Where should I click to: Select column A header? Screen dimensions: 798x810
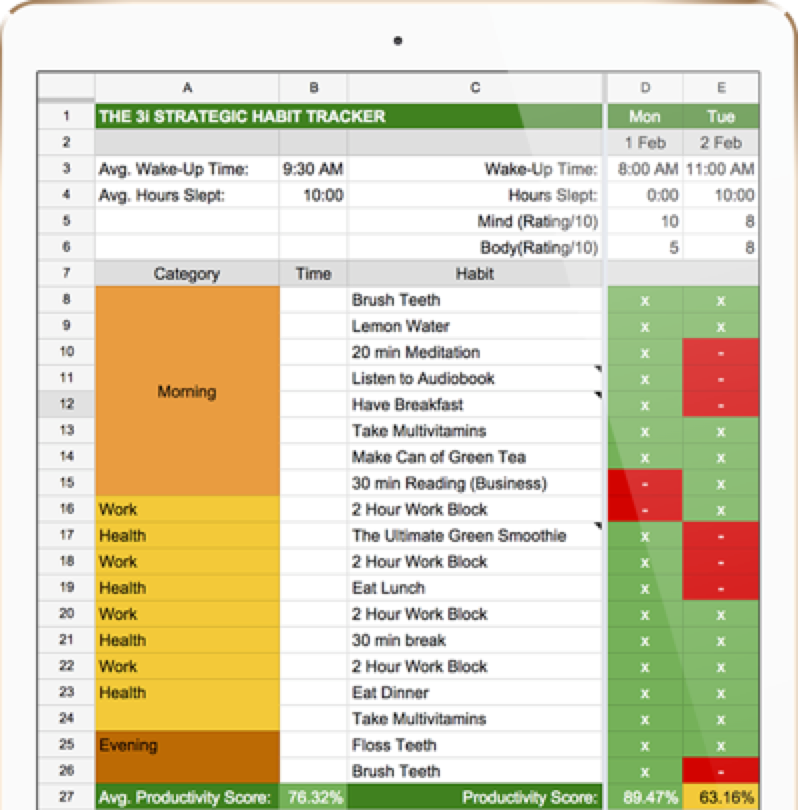pos(187,87)
